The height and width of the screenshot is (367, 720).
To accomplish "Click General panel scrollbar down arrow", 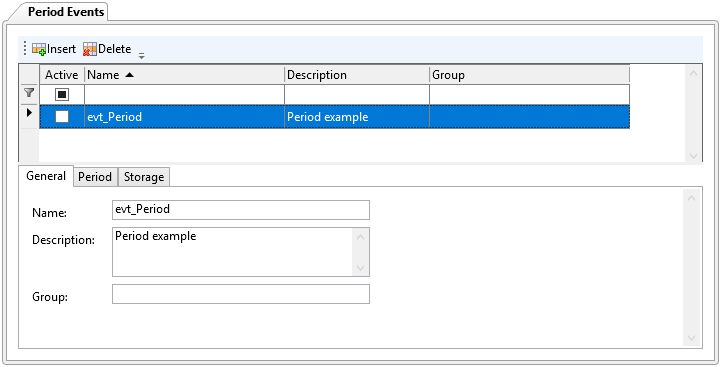I will click(692, 339).
